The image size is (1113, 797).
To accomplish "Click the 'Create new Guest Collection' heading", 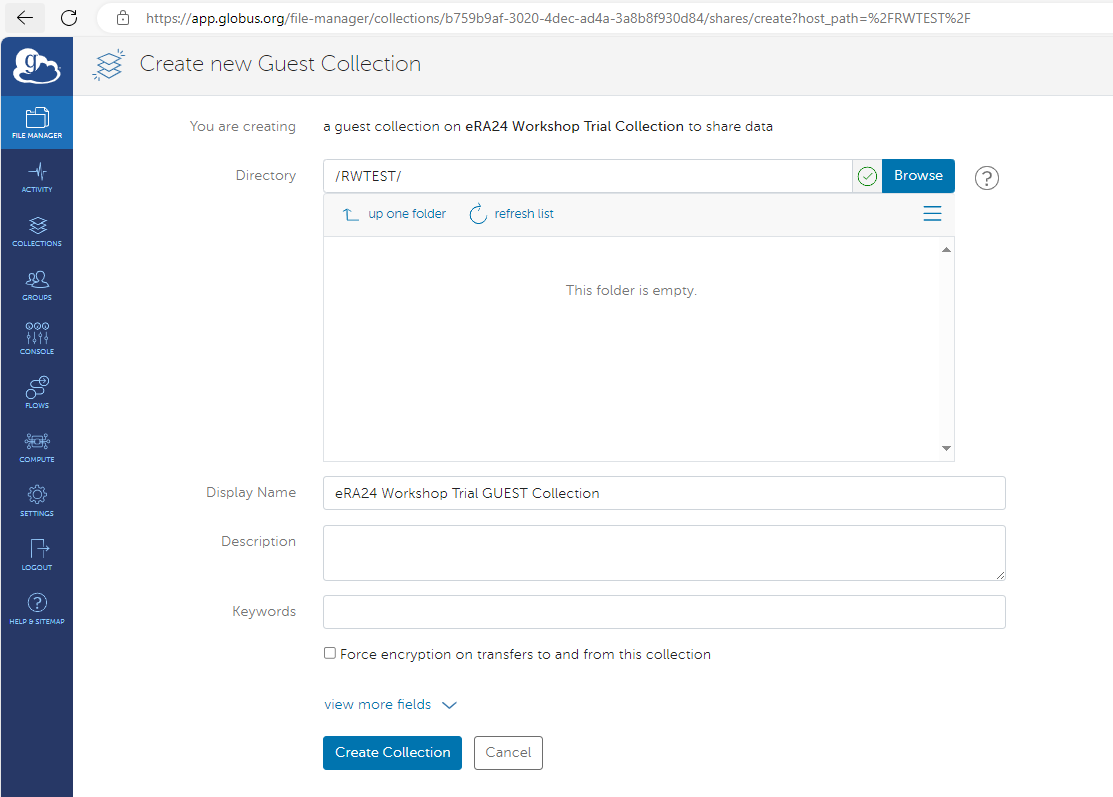I will [x=280, y=64].
